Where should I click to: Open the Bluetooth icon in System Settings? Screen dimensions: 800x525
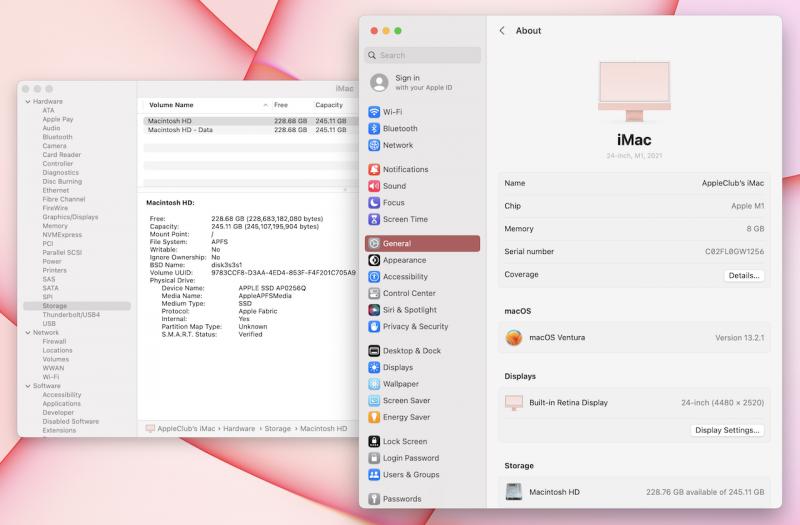[374, 129]
